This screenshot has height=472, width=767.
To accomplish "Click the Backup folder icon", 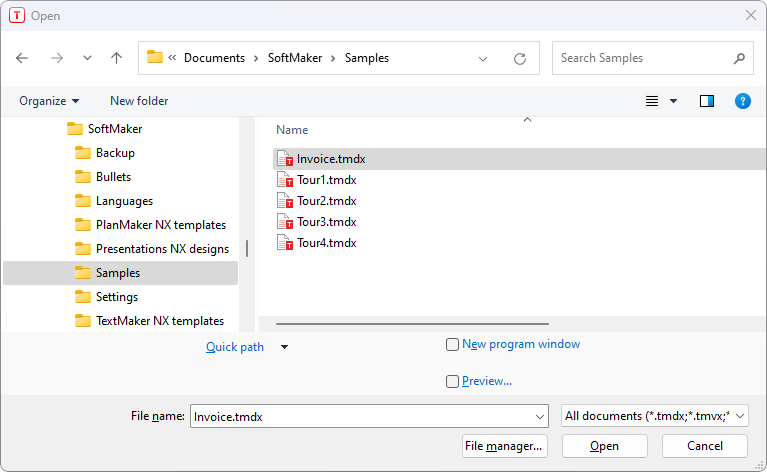I will pos(83,153).
